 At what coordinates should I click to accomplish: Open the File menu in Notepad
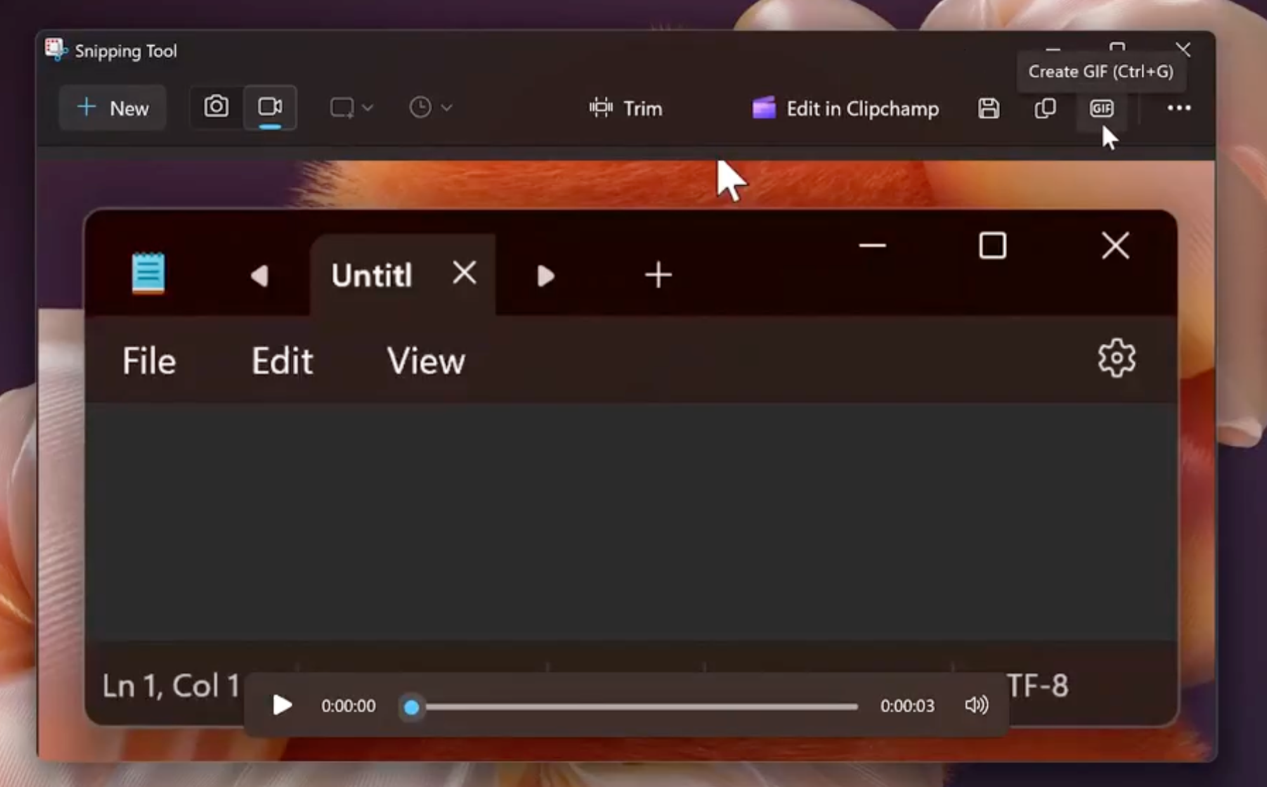149,361
